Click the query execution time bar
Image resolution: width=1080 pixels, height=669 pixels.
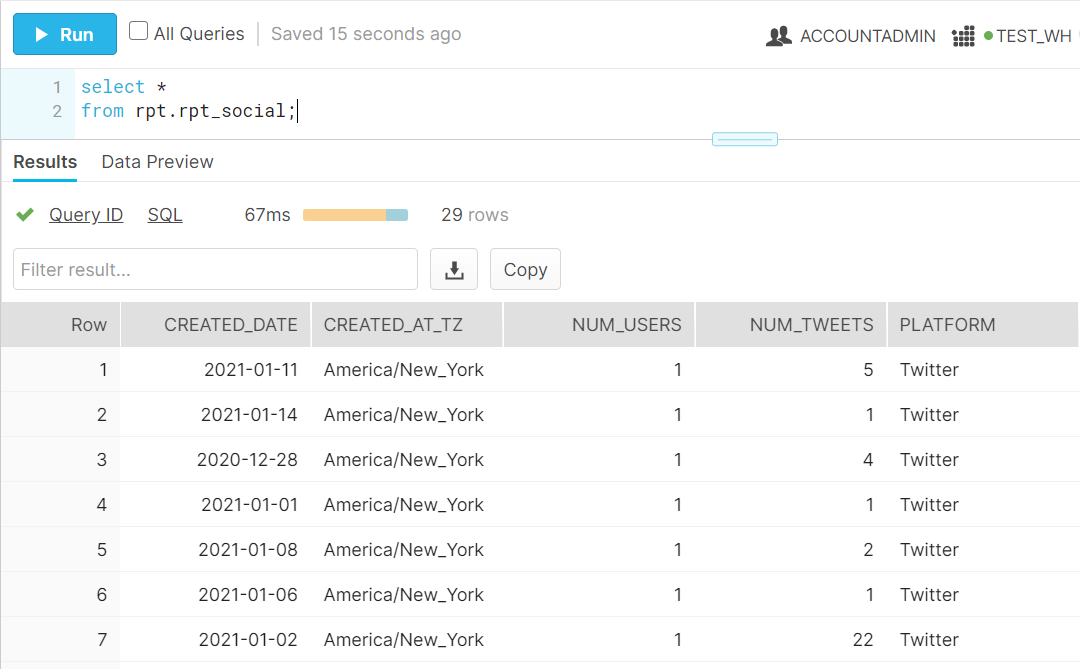tap(355, 215)
